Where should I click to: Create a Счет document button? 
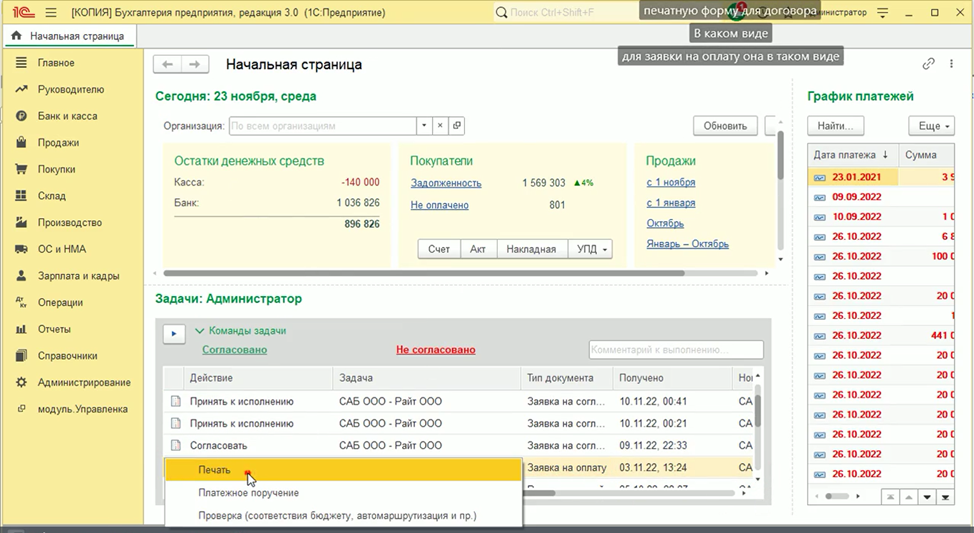pos(439,249)
